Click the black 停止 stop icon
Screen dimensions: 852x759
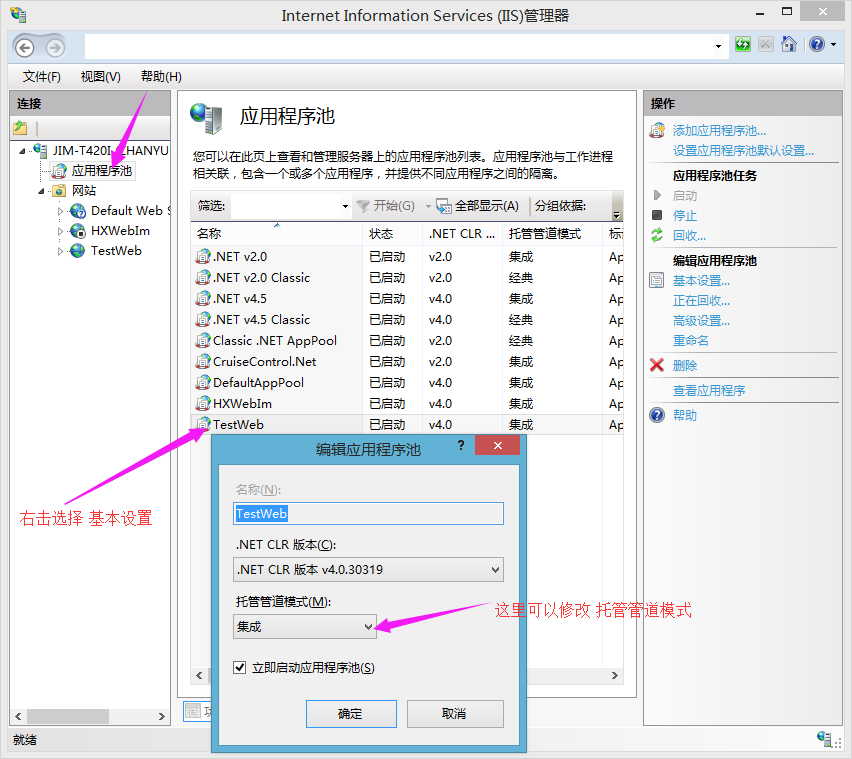click(x=657, y=215)
